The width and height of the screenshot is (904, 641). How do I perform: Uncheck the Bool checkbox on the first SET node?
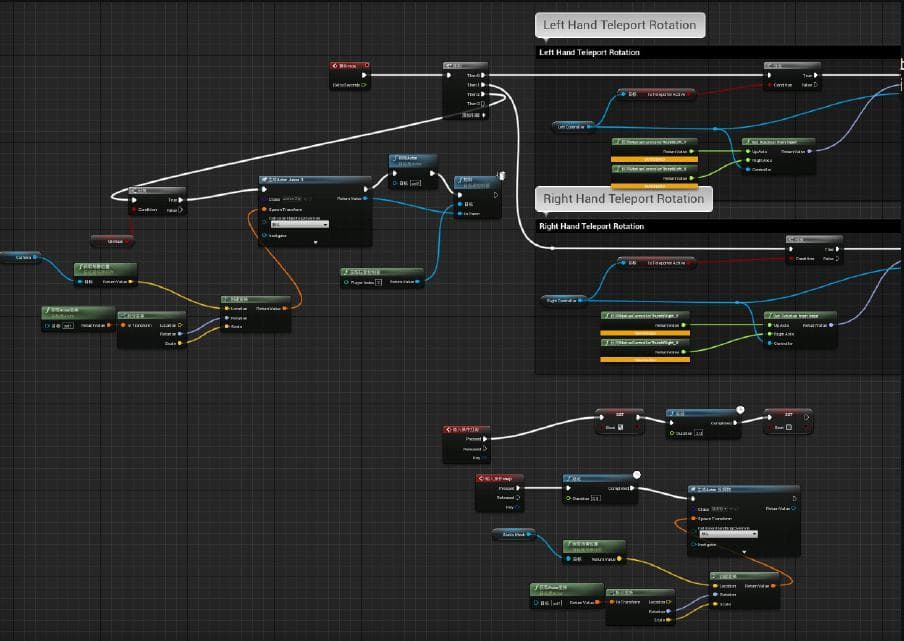620,427
